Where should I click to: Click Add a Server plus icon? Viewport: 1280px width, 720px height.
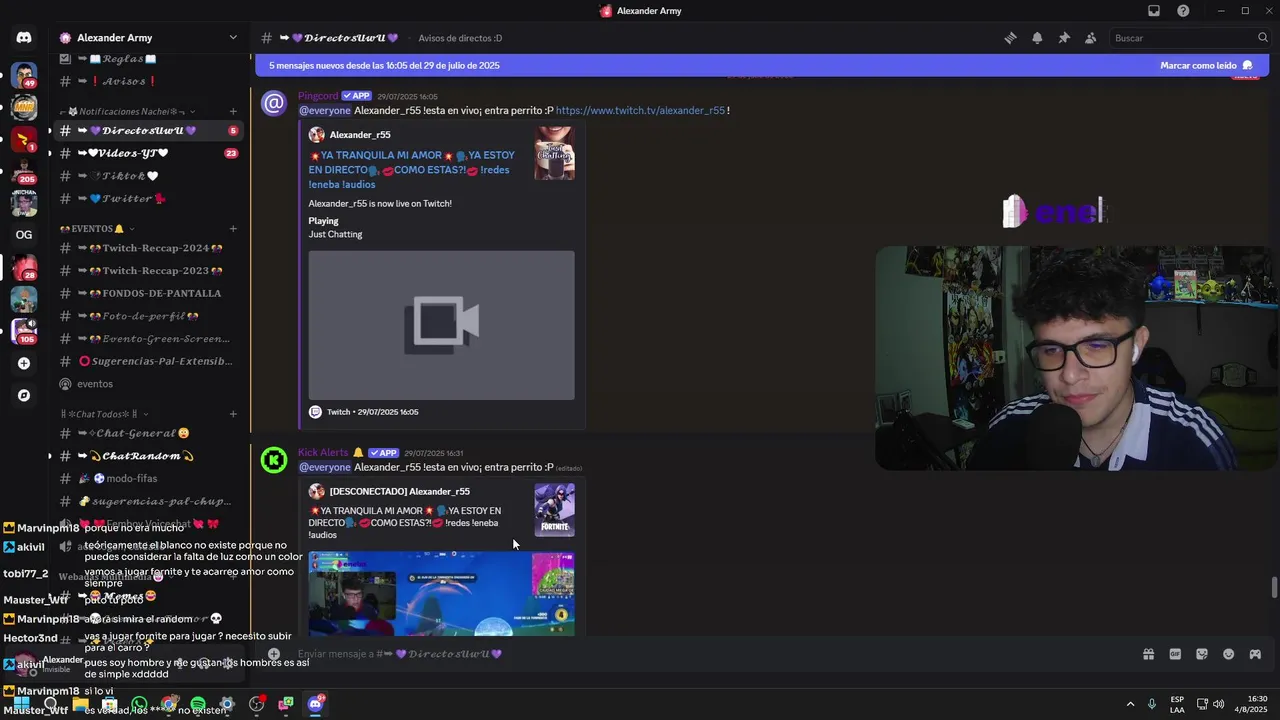coord(24,363)
